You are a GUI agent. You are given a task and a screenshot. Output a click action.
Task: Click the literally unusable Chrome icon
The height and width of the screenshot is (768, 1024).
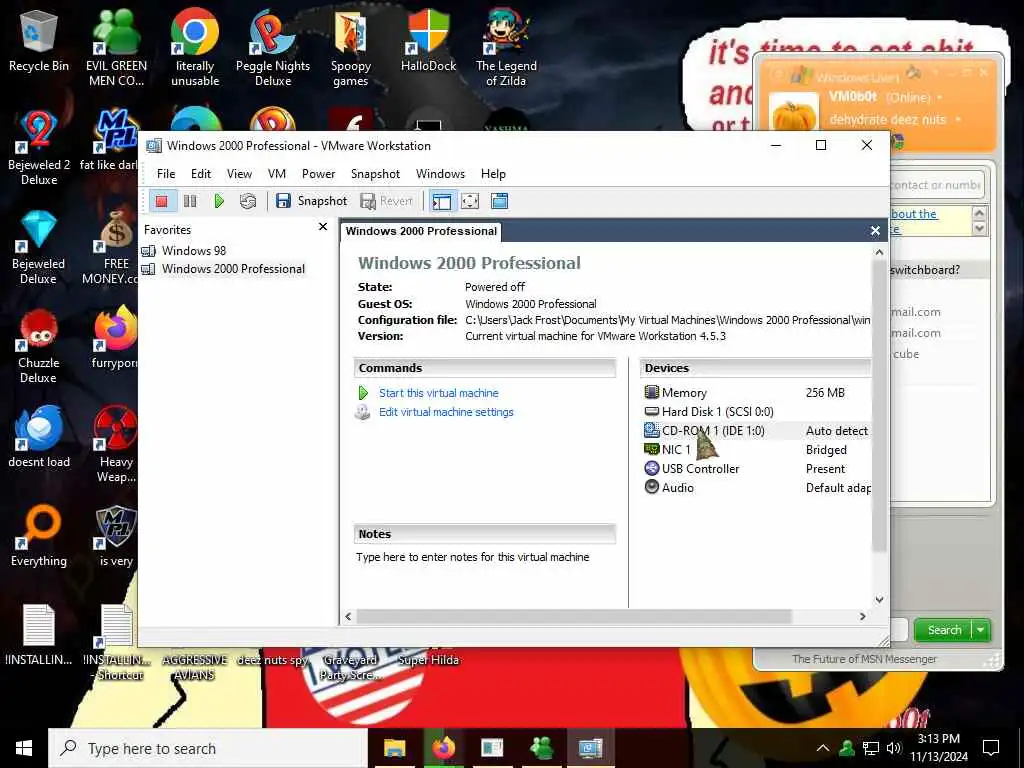[x=195, y=48]
